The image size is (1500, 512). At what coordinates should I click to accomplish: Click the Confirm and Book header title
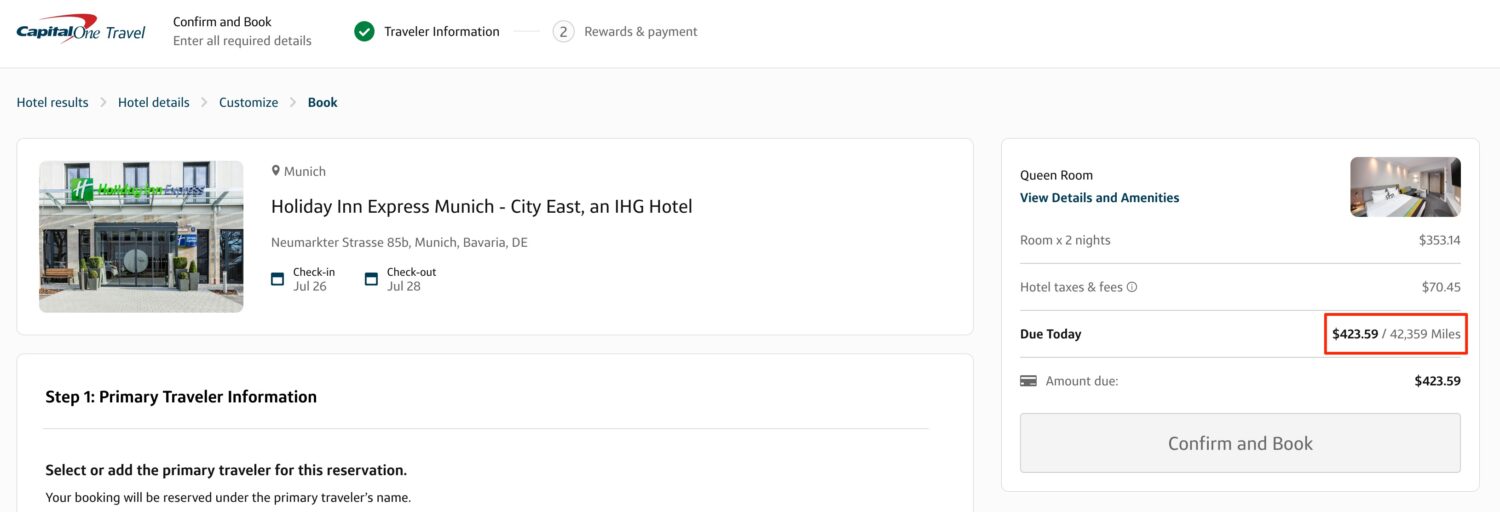click(x=222, y=22)
